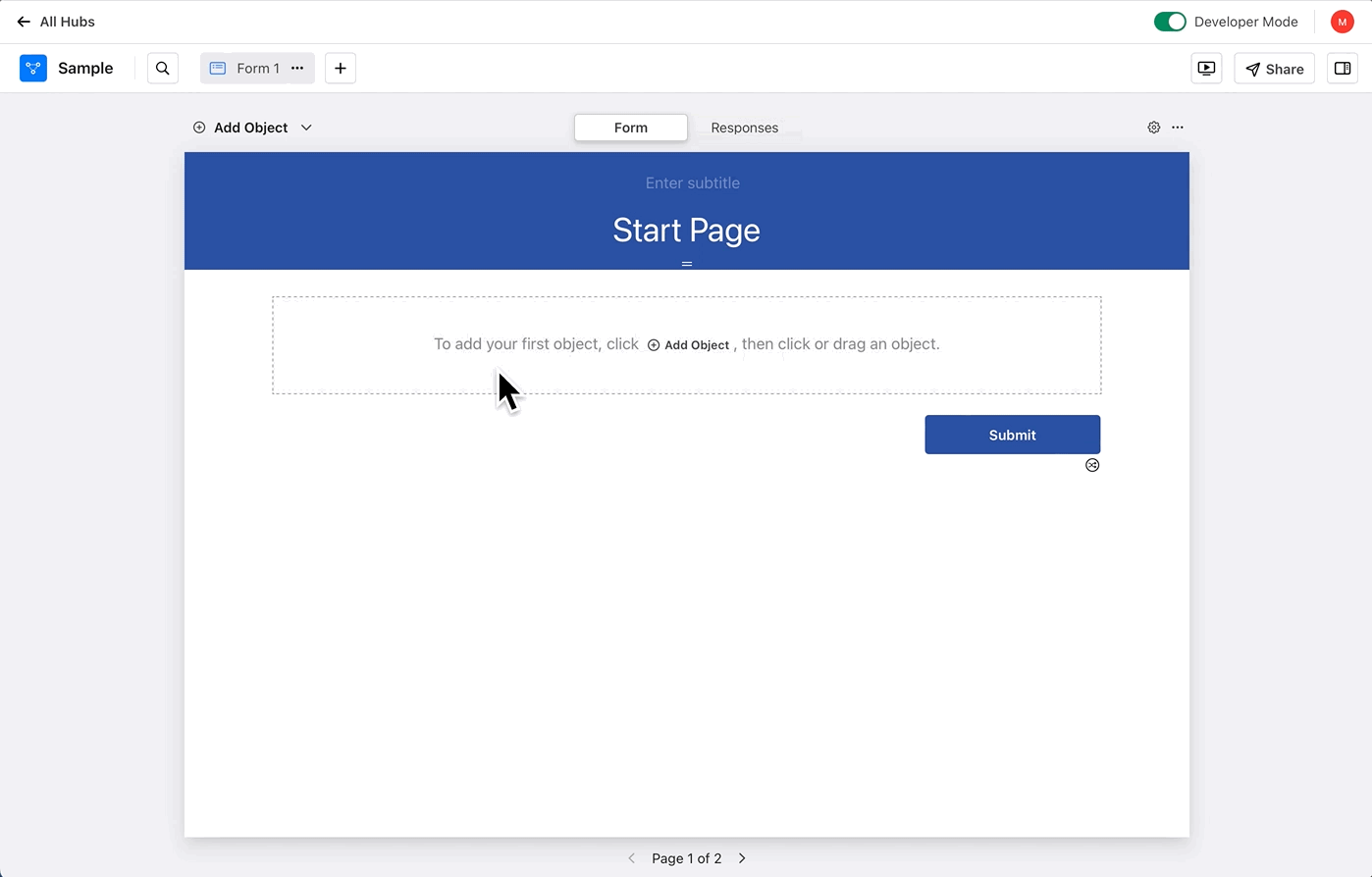Select the Form 1 tab

[246, 68]
